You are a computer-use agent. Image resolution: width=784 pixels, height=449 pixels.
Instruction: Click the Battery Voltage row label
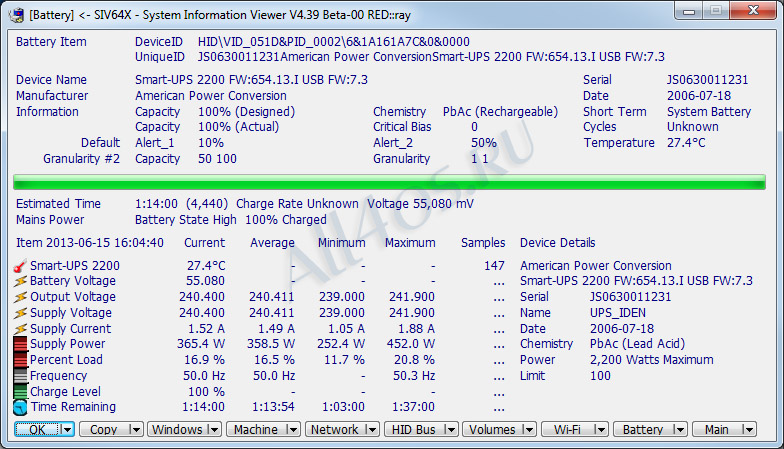coord(73,282)
